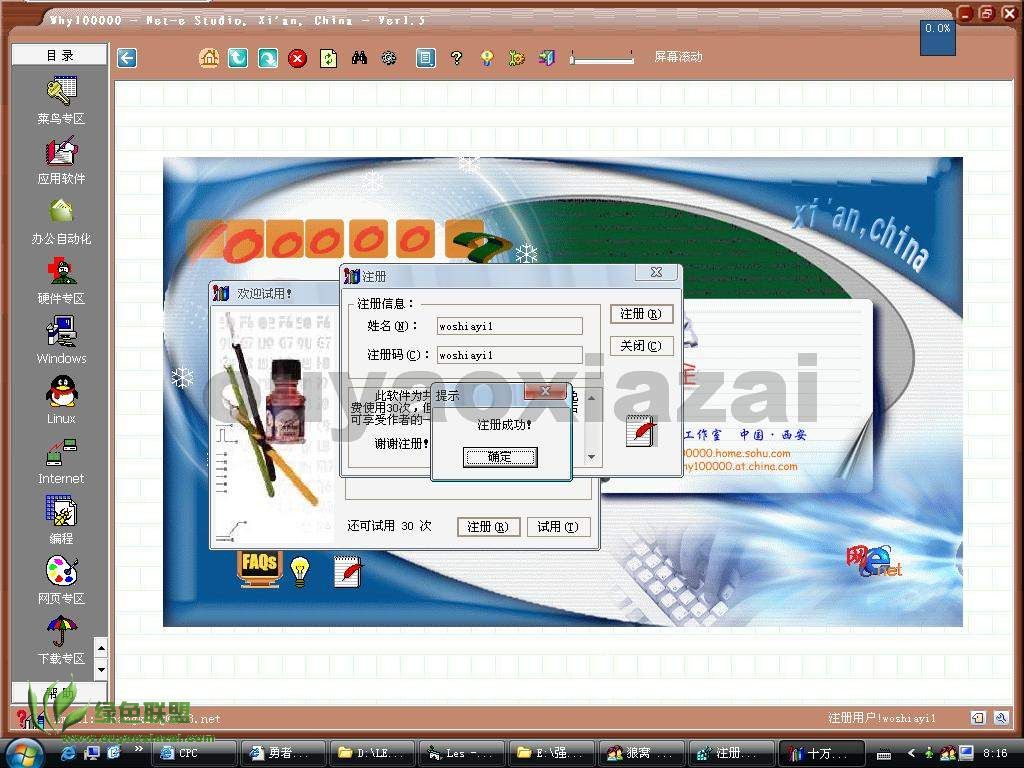Click the red X stop icon
Screen dimensions: 1024x768
(x=298, y=59)
